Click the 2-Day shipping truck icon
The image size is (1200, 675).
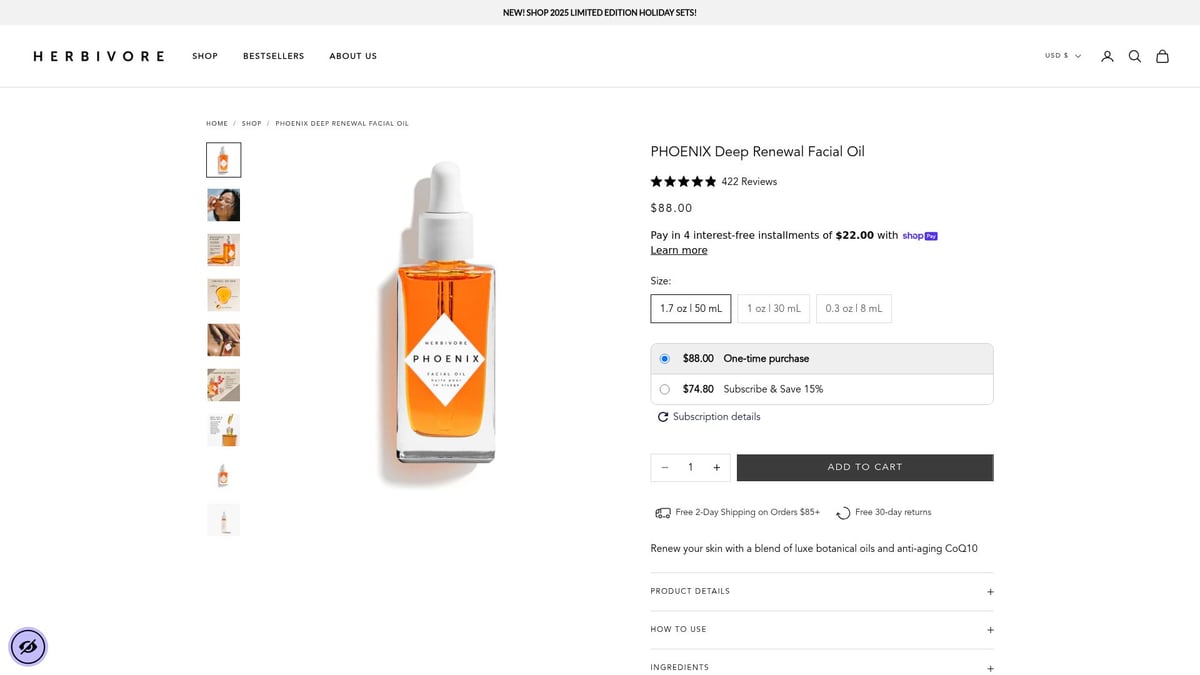tap(662, 512)
